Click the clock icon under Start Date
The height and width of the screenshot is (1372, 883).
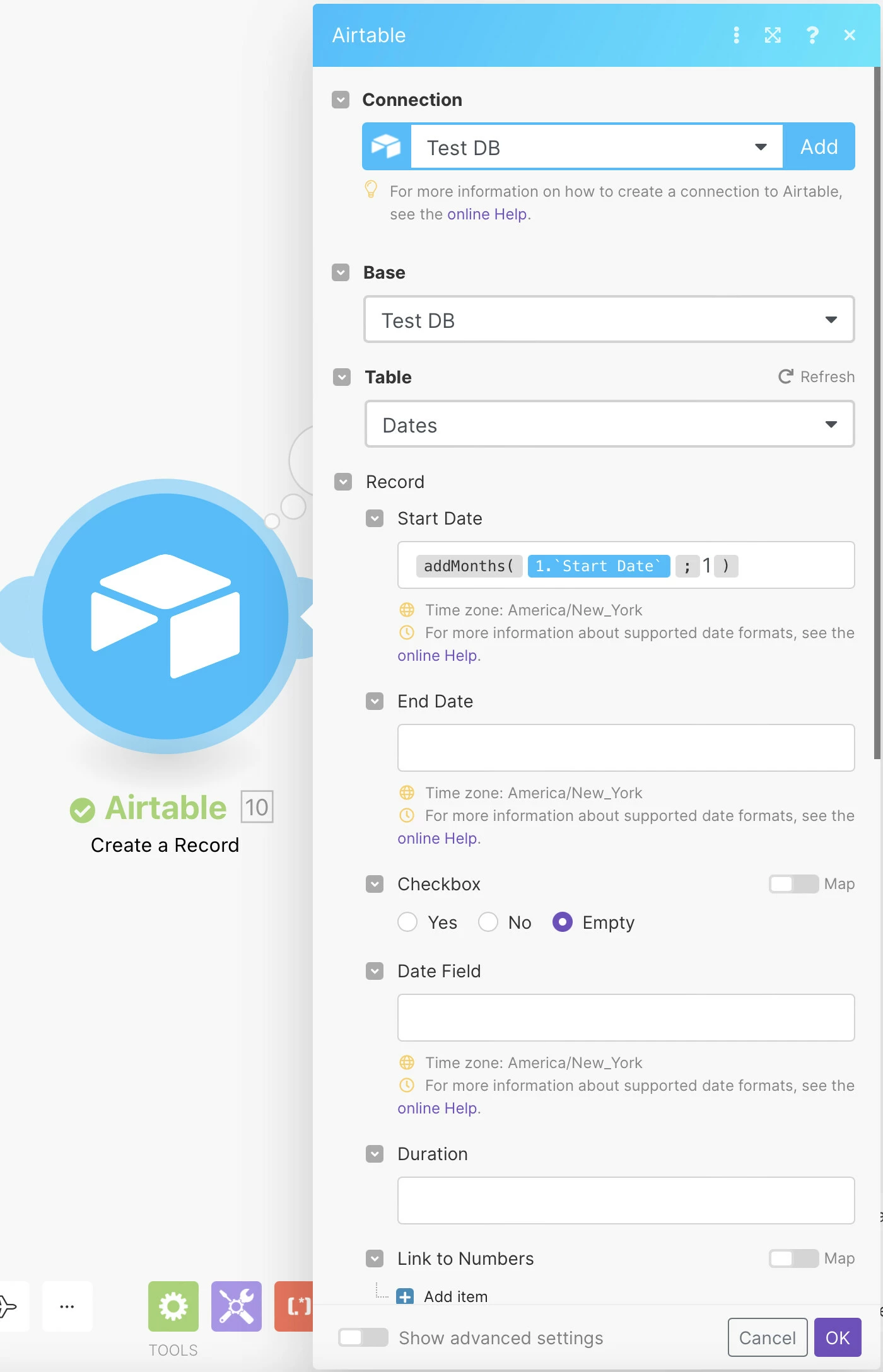pyautogui.click(x=407, y=632)
